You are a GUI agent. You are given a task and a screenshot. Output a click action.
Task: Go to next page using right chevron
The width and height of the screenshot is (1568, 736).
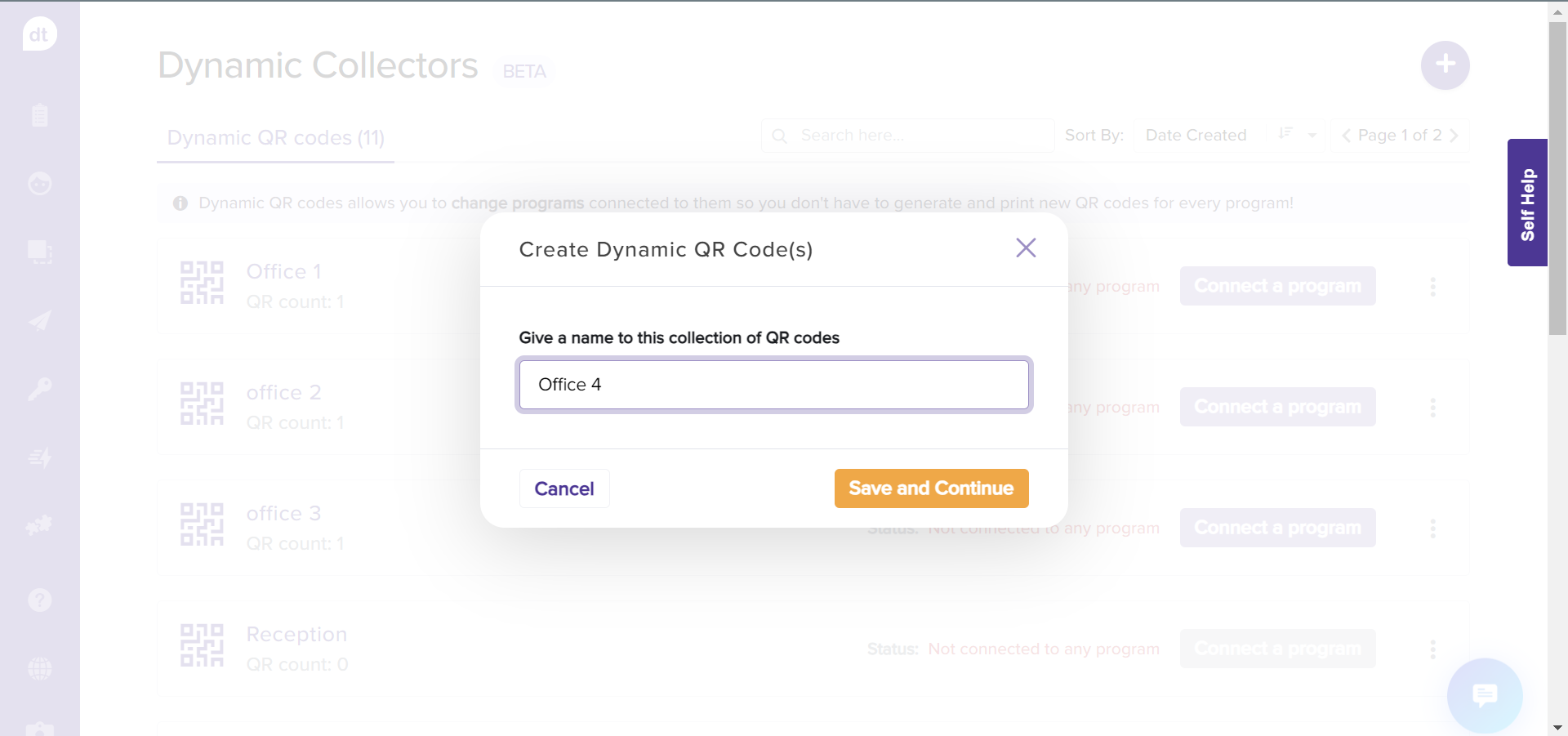pyautogui.click(x=1454, y=136)
